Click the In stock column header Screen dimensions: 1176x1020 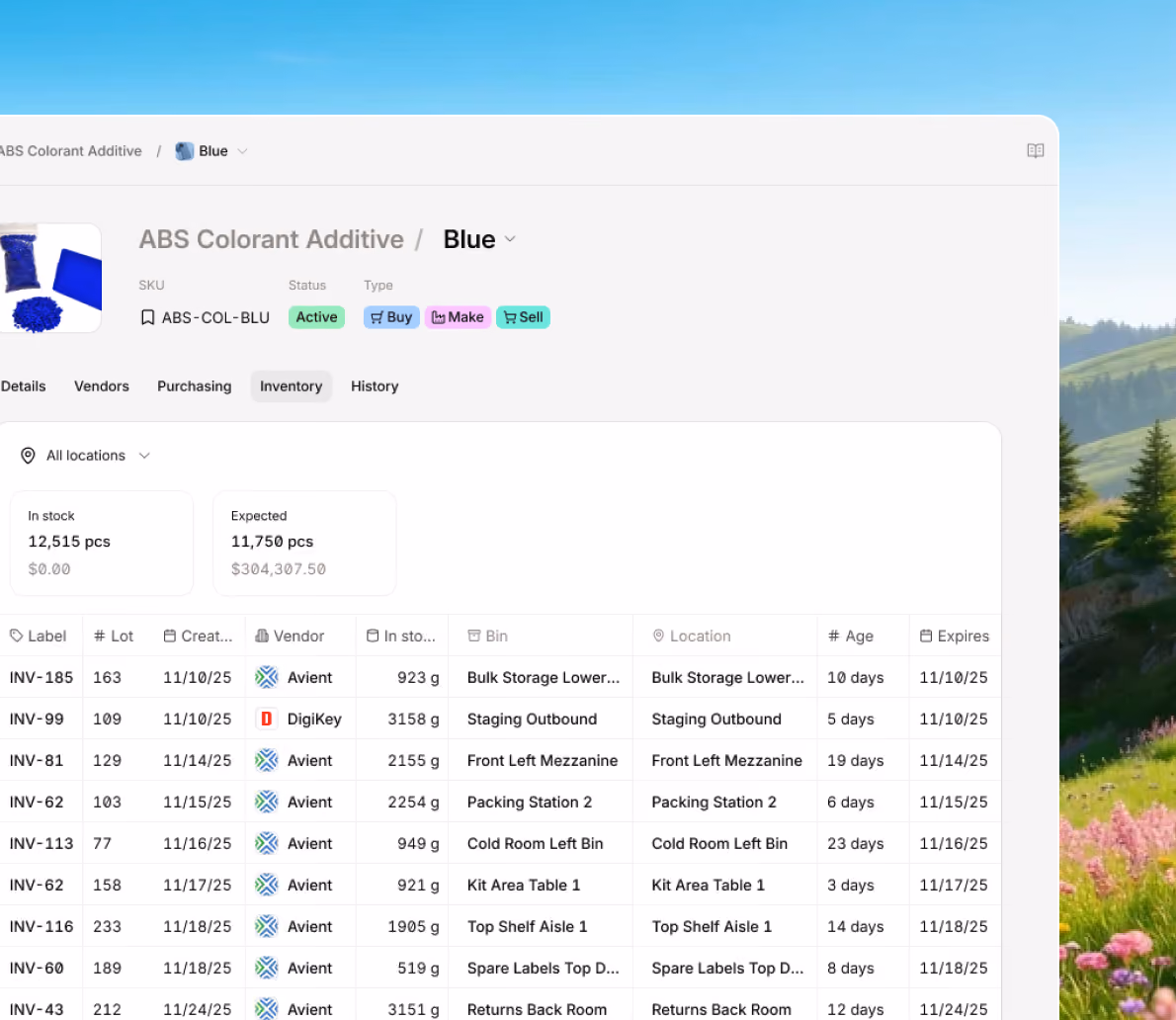point(401,636)
